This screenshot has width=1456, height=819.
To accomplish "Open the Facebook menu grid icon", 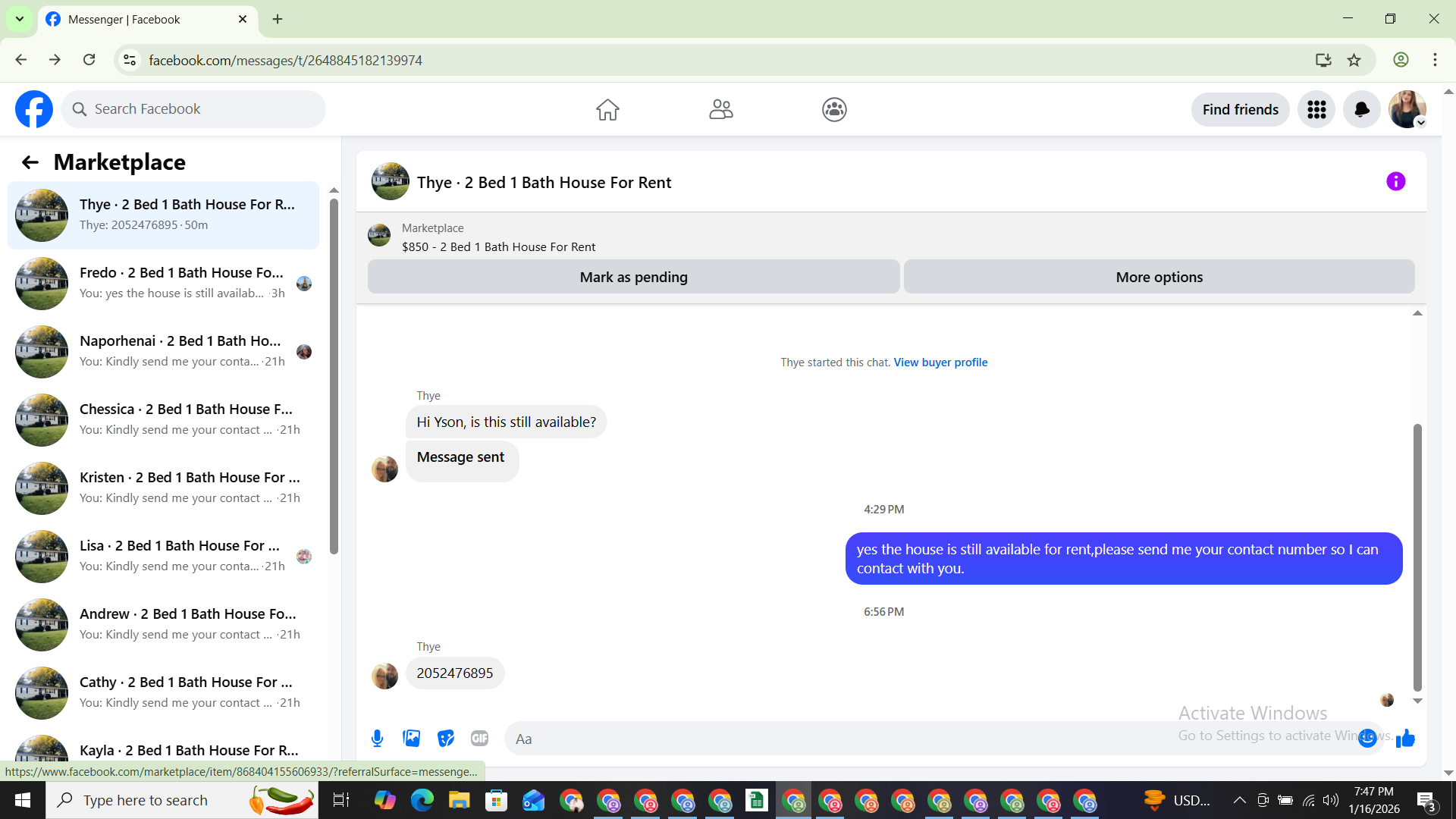I will 1316,110.
